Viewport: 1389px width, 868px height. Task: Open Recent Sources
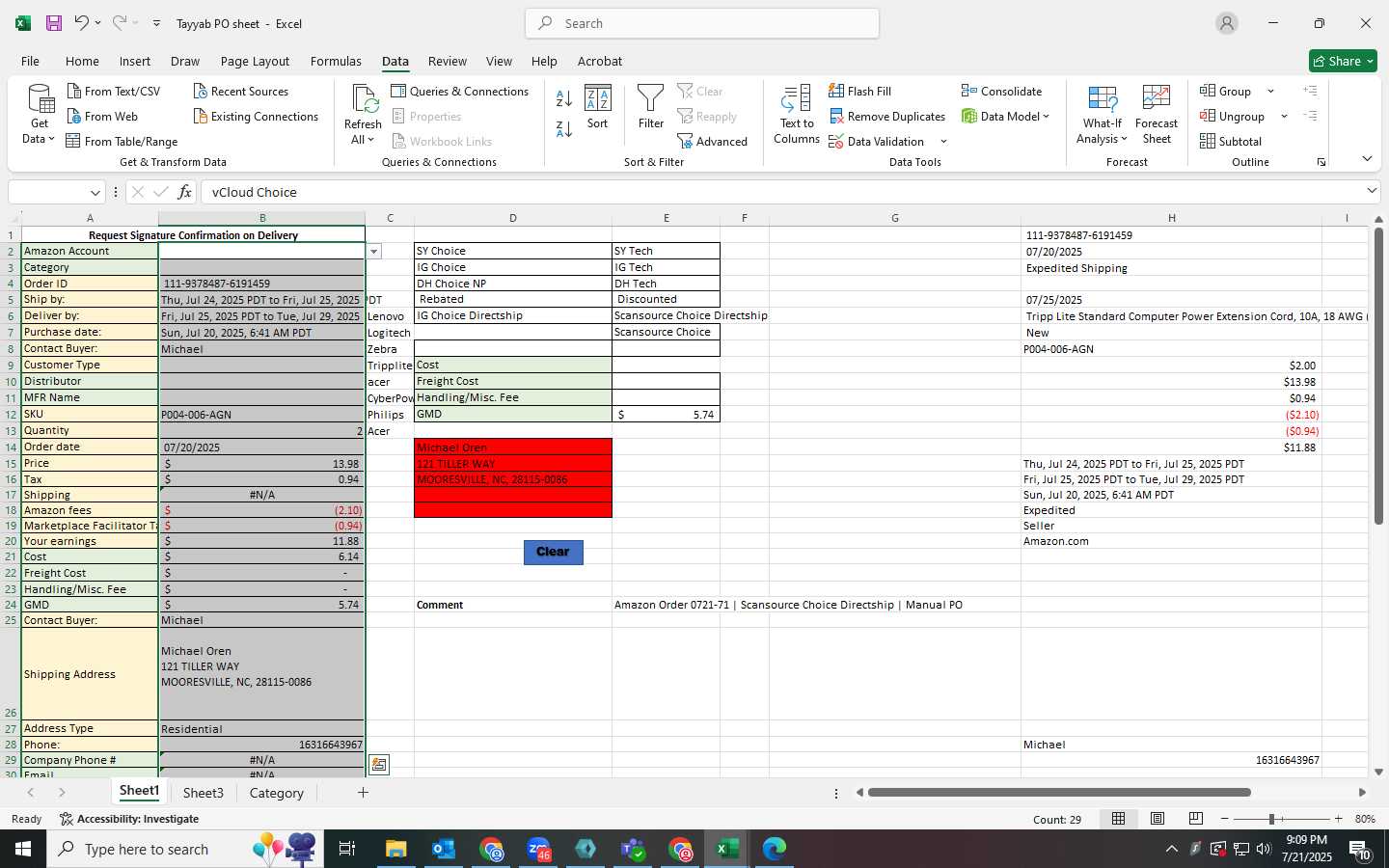241,91
